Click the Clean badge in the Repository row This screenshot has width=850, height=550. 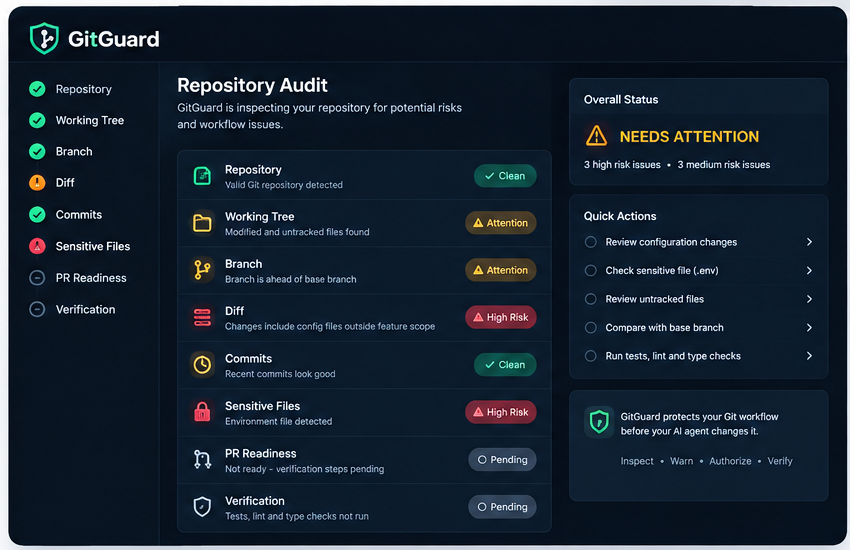505,176
